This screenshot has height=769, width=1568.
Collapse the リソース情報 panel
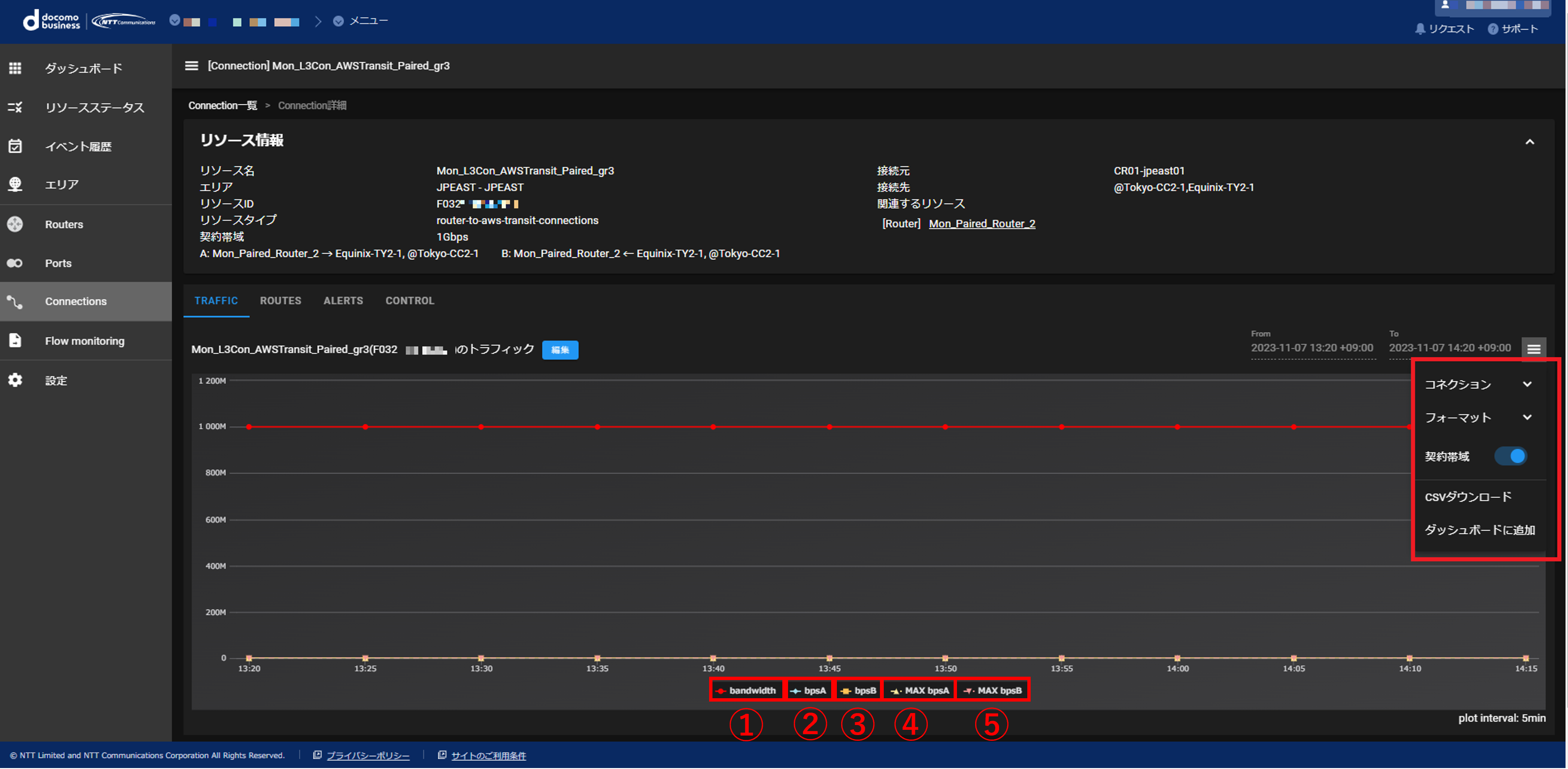[x=1530, y=142]
